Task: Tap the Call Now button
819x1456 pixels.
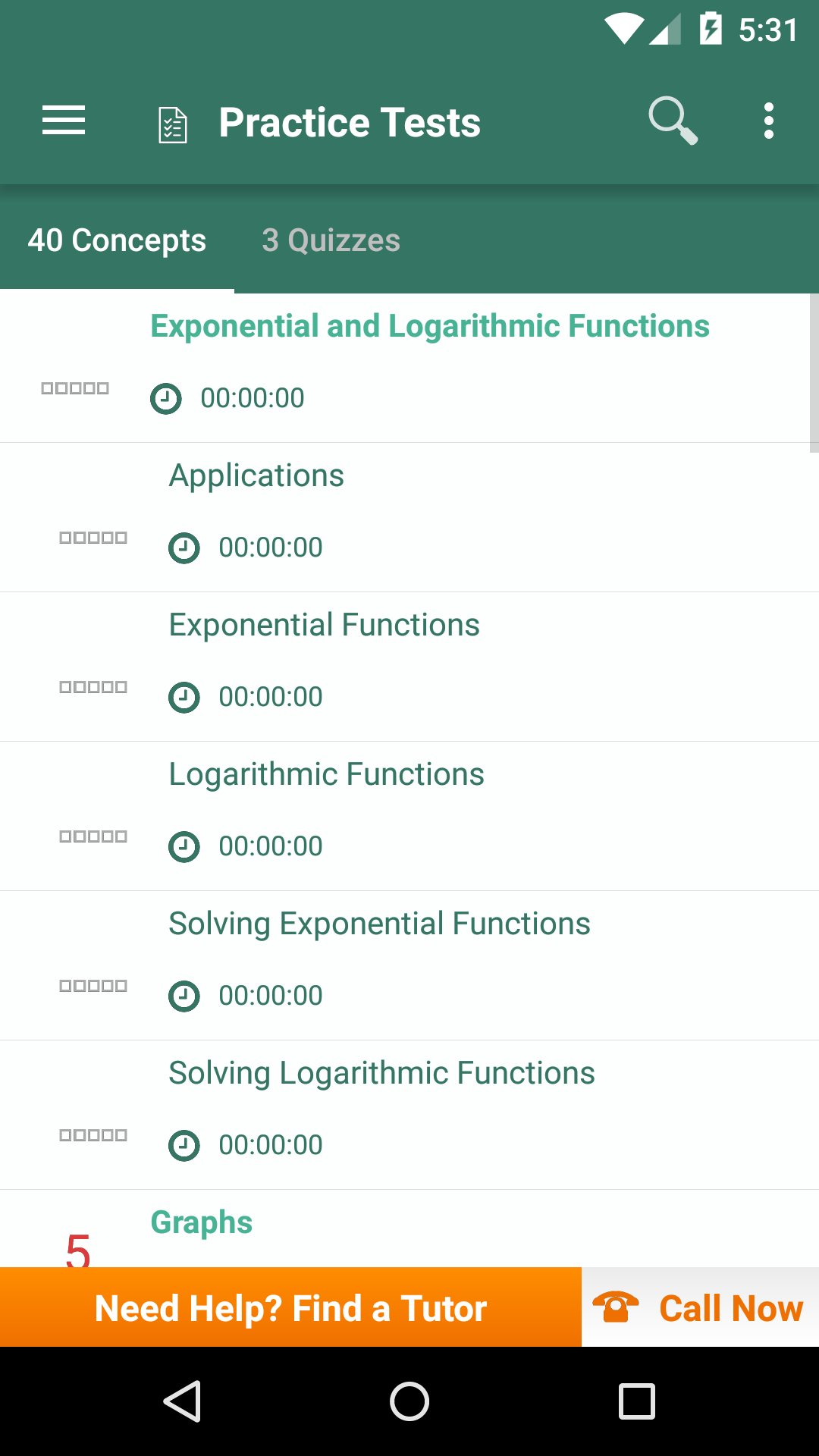Action: (730, 1307)
